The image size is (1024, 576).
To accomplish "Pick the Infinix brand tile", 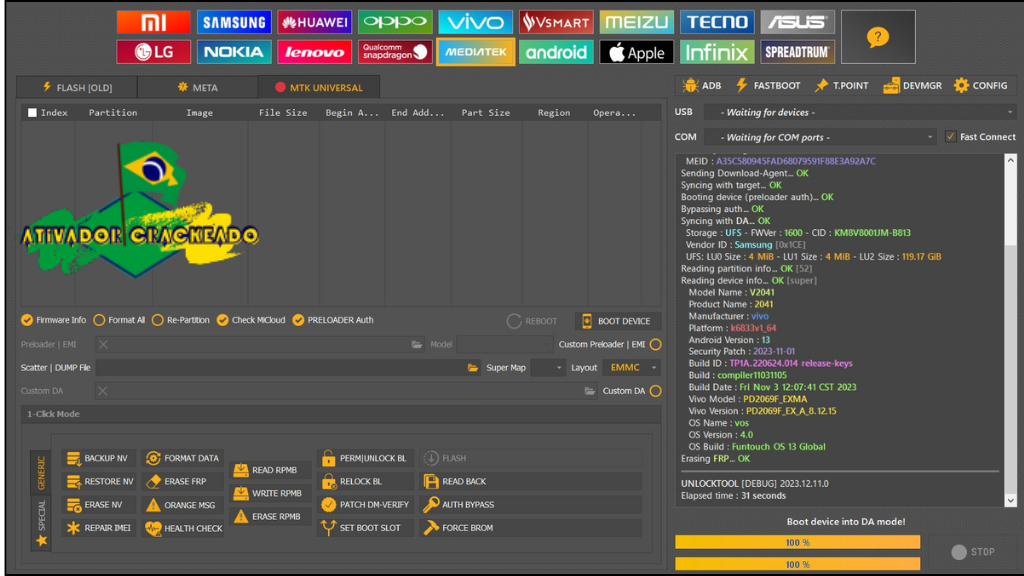I will (x=717, y=52).
